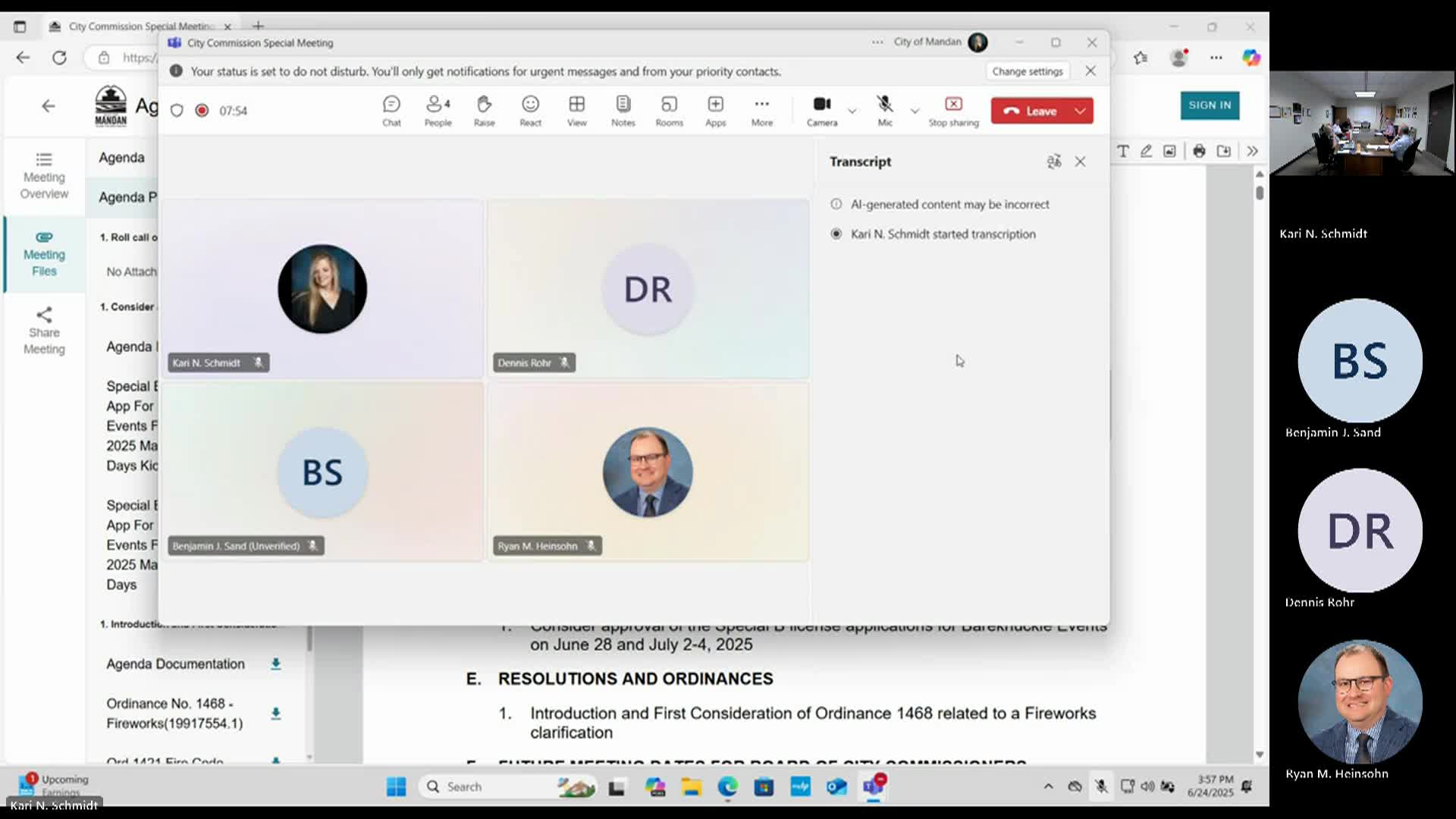Open a new browser tab
The width and height of the screenshot is (1456, 819).
click(x=259, y=27)
